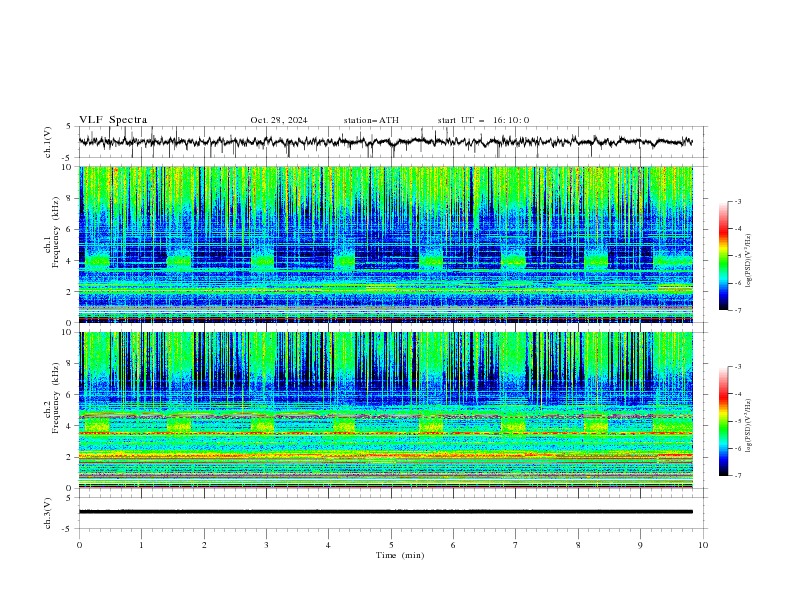This screenshot has width=792, height=612.
Task: Click the "station=ATH" header label
Action: pyautogui.click(x=371, y=120)
